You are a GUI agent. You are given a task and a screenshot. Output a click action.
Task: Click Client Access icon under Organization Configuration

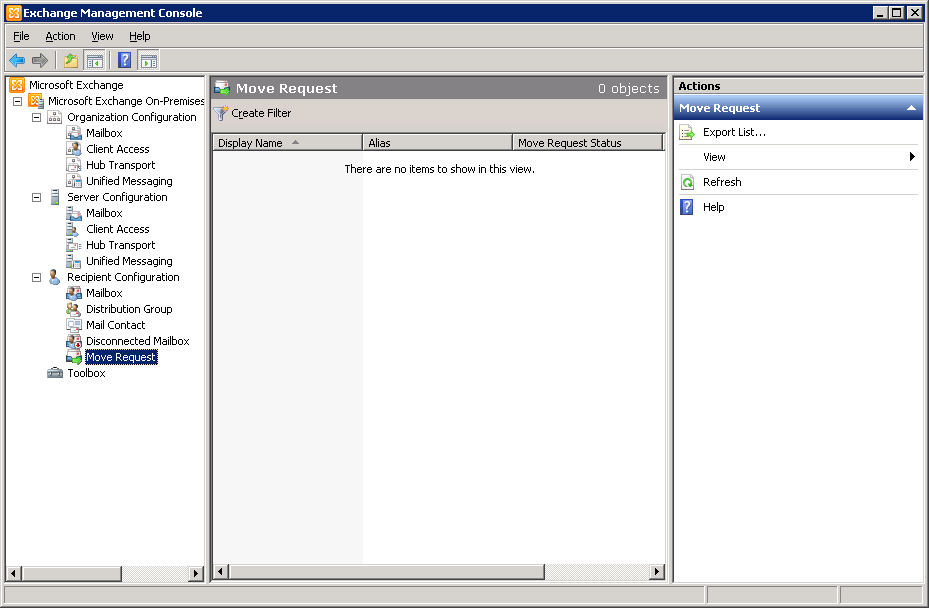pos(73,149)
